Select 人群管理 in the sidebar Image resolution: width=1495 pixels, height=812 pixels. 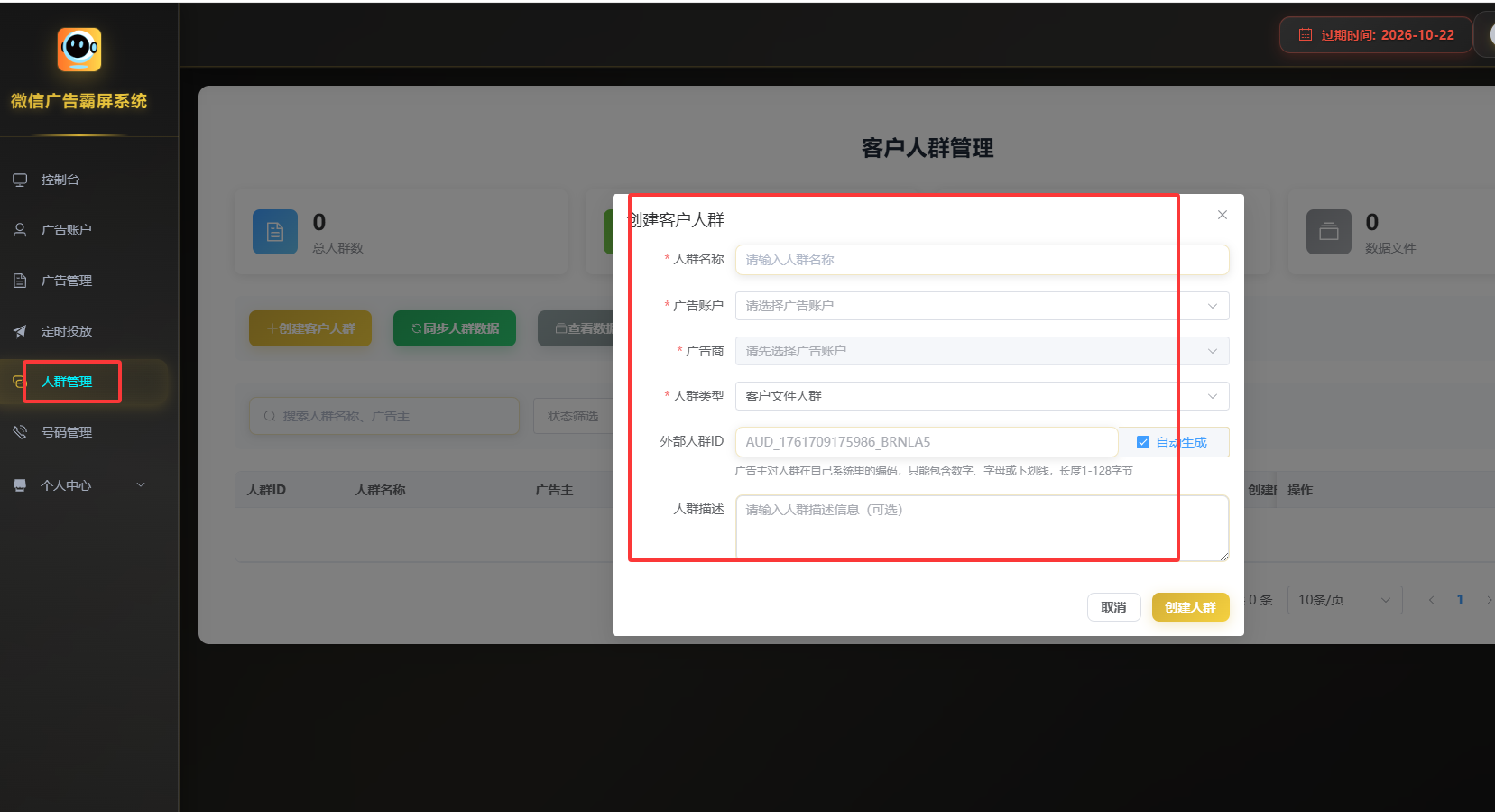[67, 382]
